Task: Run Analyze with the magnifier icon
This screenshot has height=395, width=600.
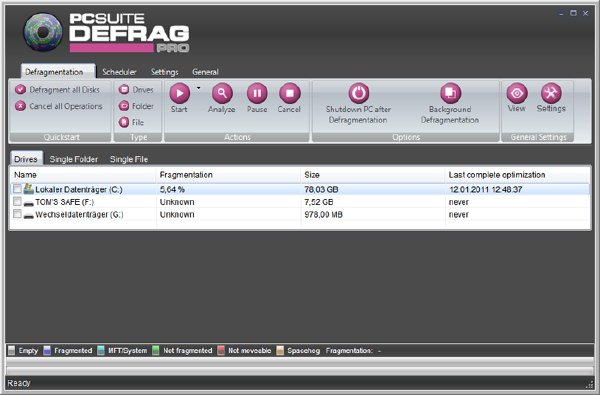Action: [x=222, y=93]
